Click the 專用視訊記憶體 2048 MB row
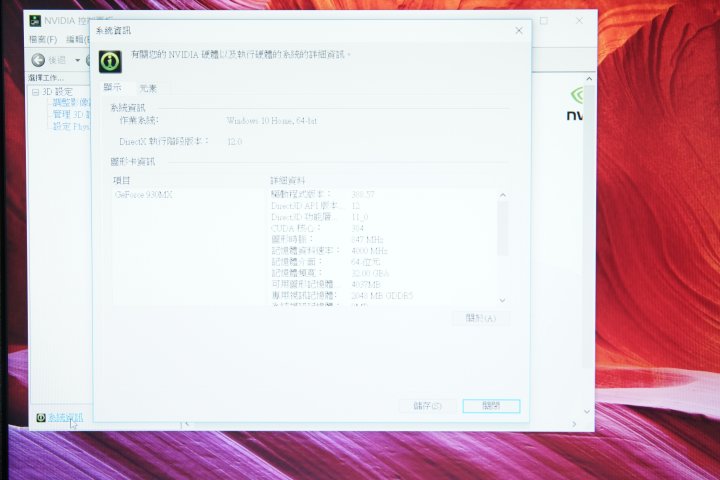The image size is (720, 480). (342, 296)
